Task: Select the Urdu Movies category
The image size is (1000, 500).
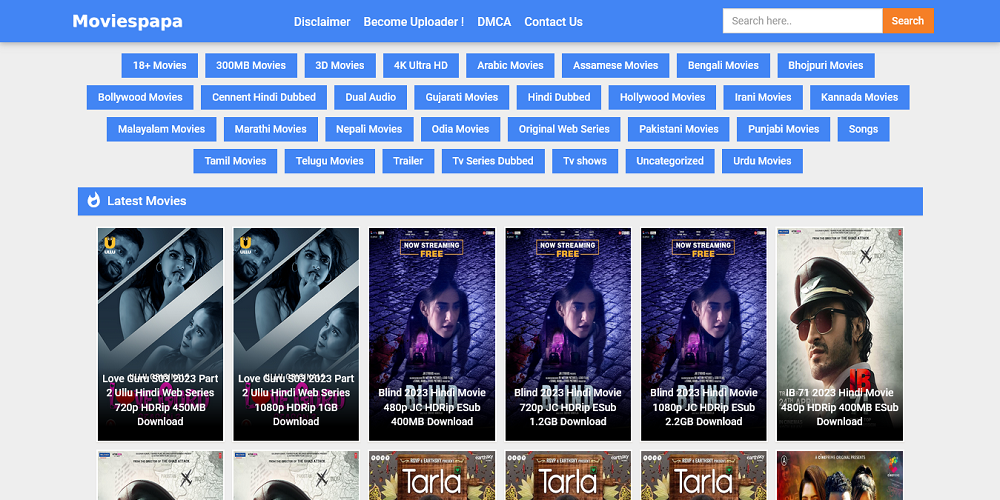Action: coord(762,161)
